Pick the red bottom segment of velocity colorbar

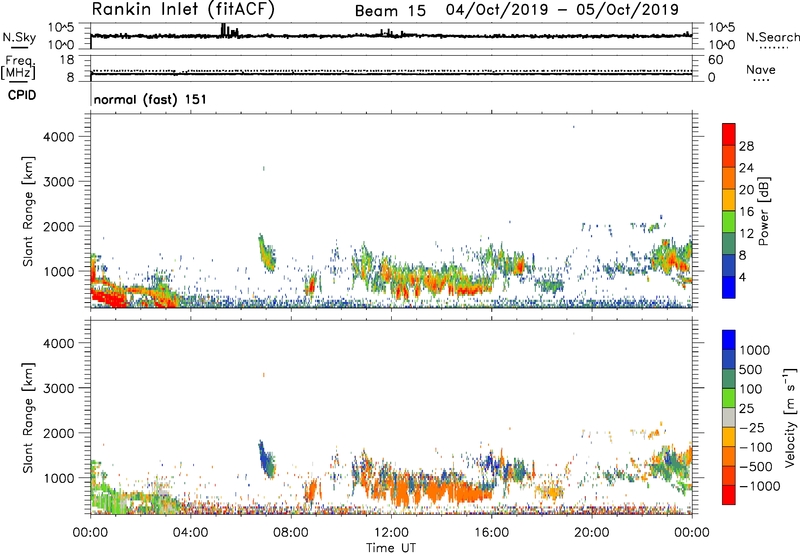coord(729,495)
